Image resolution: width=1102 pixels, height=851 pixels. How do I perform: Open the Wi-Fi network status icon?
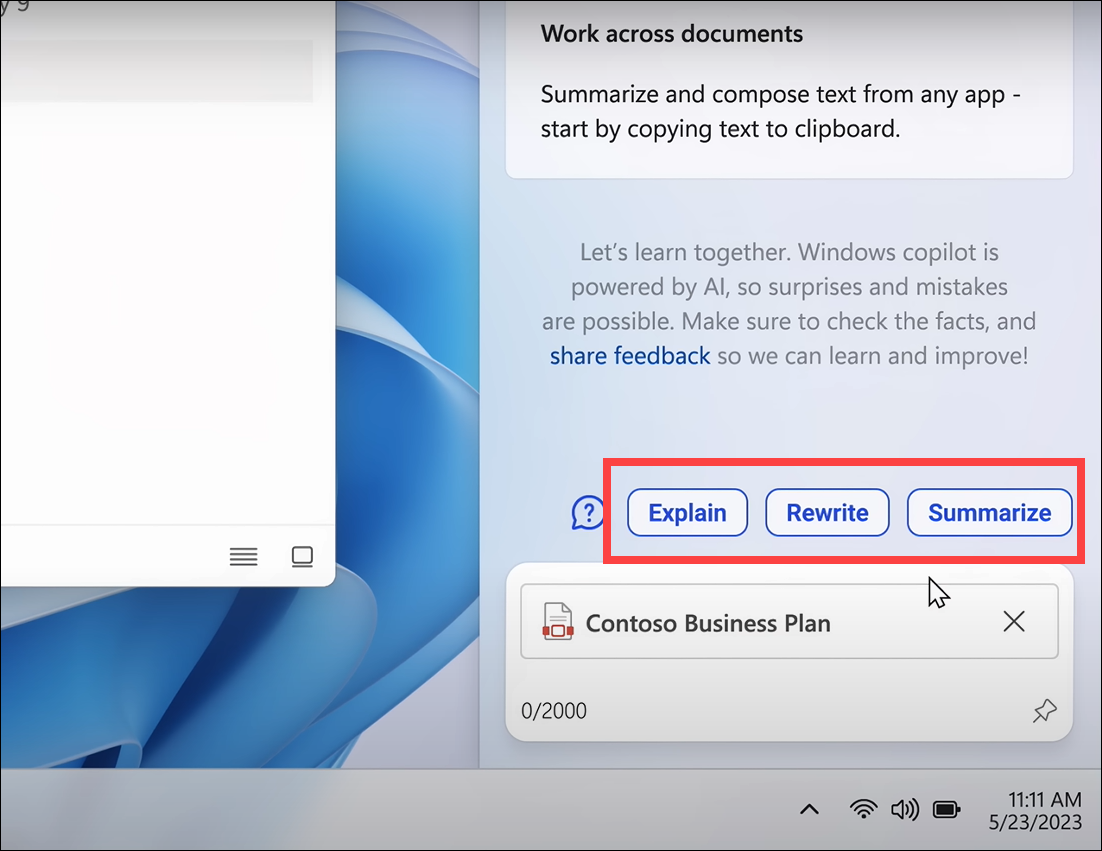tap(863, 810)
